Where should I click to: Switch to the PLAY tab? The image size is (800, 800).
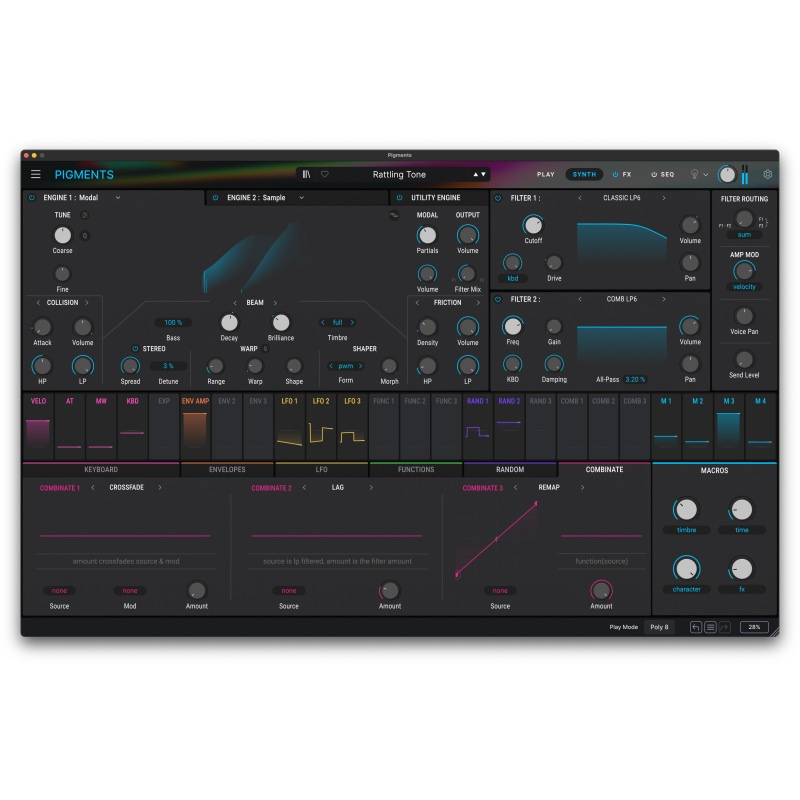point(545,173)
